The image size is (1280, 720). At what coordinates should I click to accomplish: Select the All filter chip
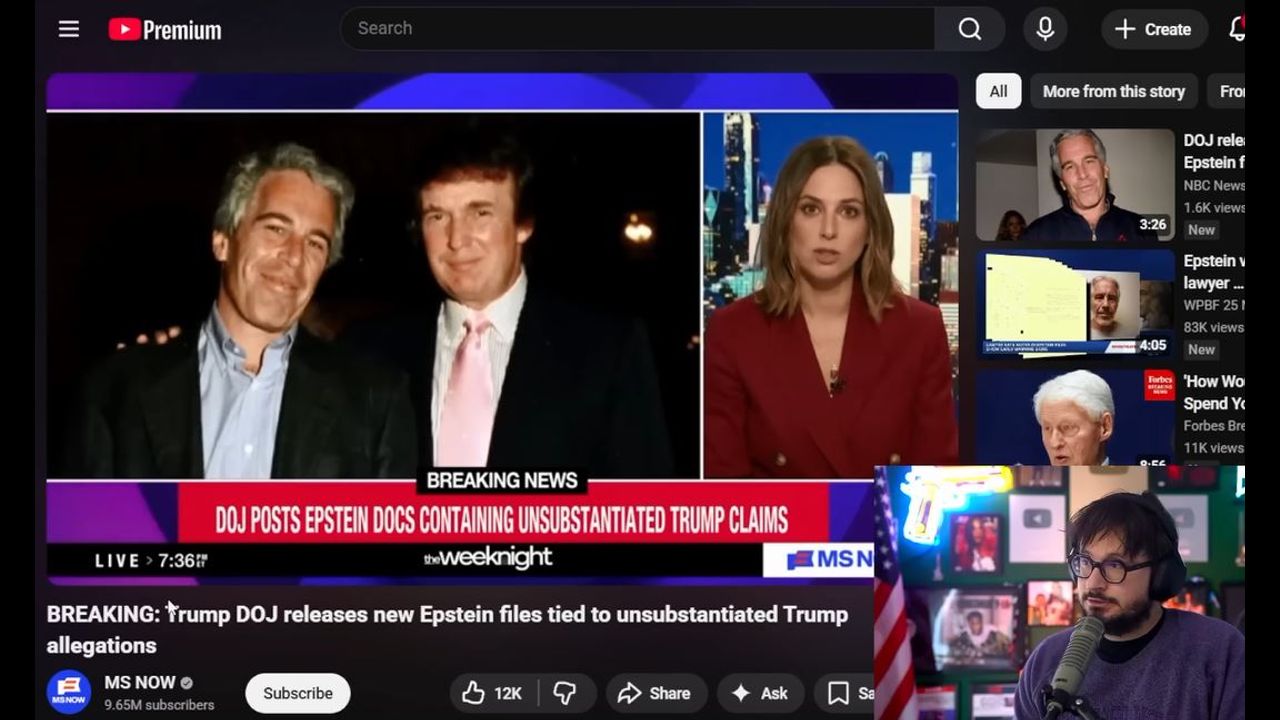click(998, 91)
